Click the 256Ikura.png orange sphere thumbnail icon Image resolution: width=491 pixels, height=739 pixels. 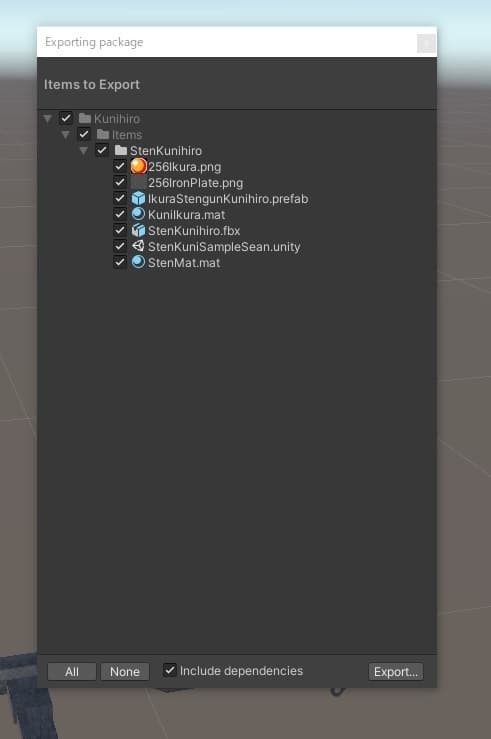pos(138,166)
